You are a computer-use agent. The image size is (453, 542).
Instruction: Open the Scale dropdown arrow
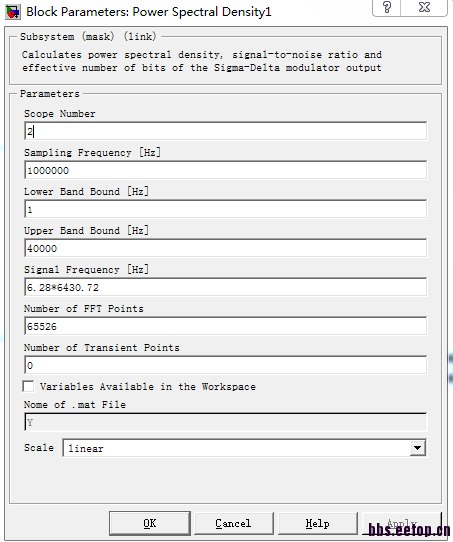[417, 448]
